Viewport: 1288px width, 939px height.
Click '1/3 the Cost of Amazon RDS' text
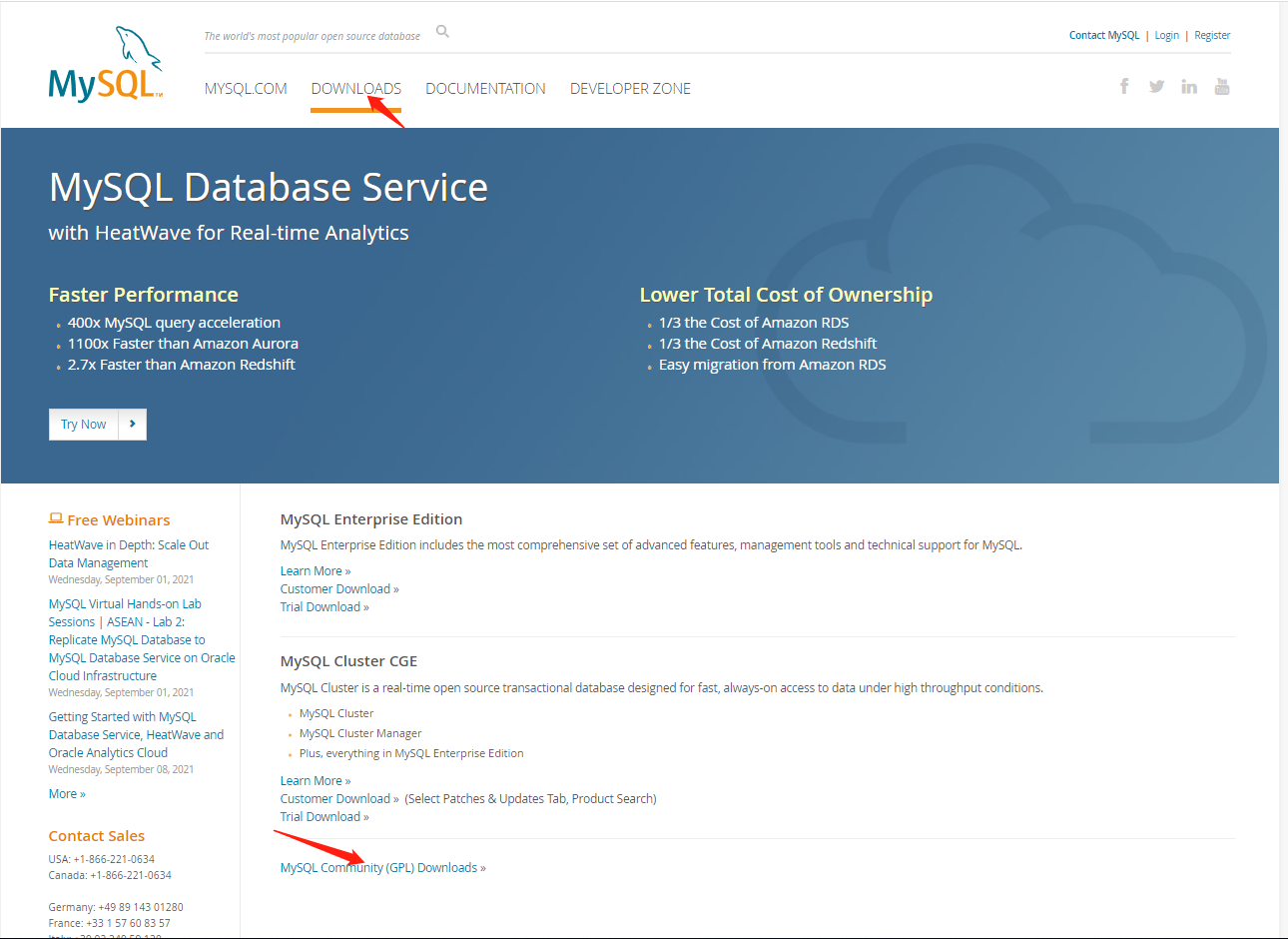tap(754, 323)
